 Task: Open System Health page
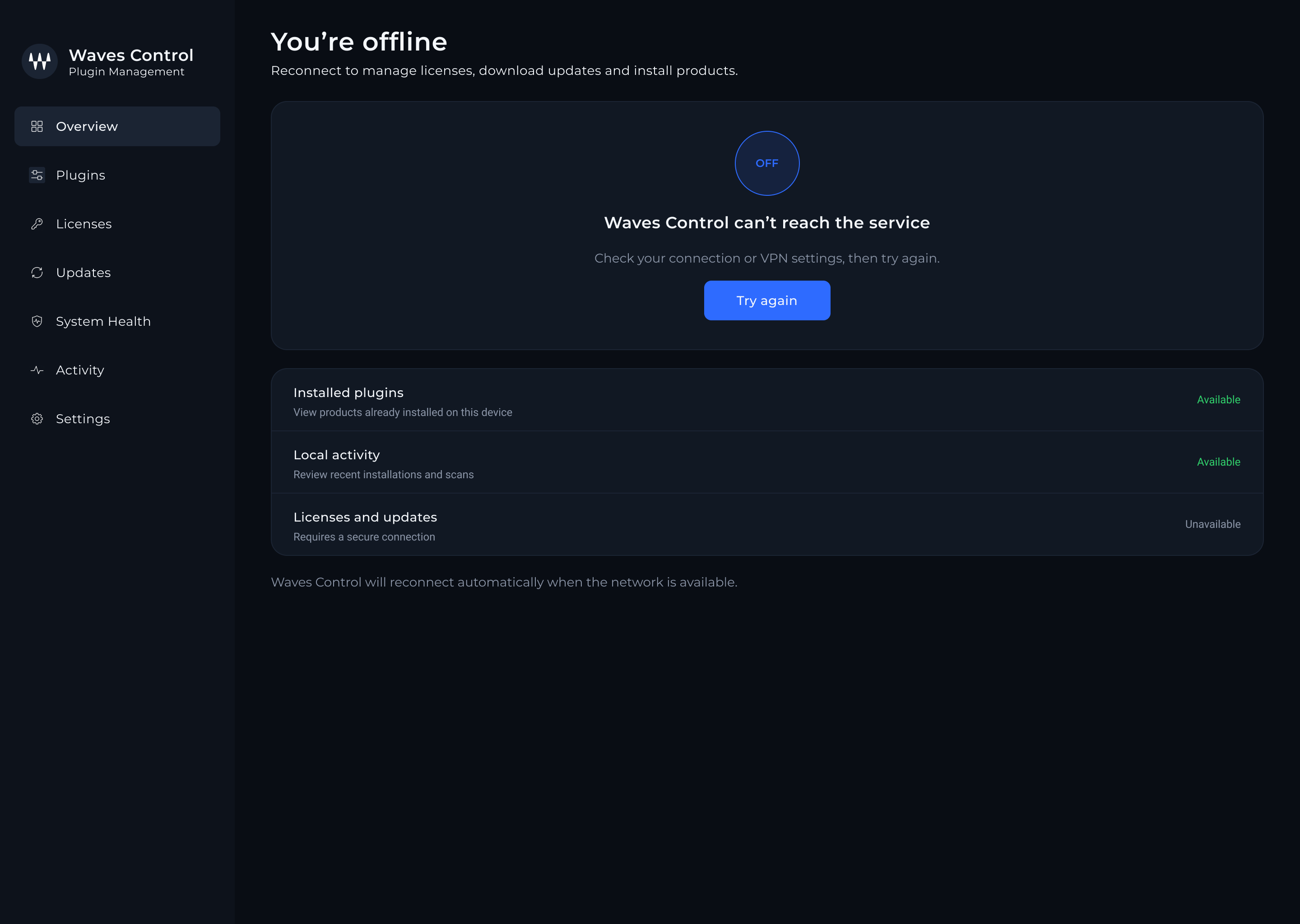(117, 322)
